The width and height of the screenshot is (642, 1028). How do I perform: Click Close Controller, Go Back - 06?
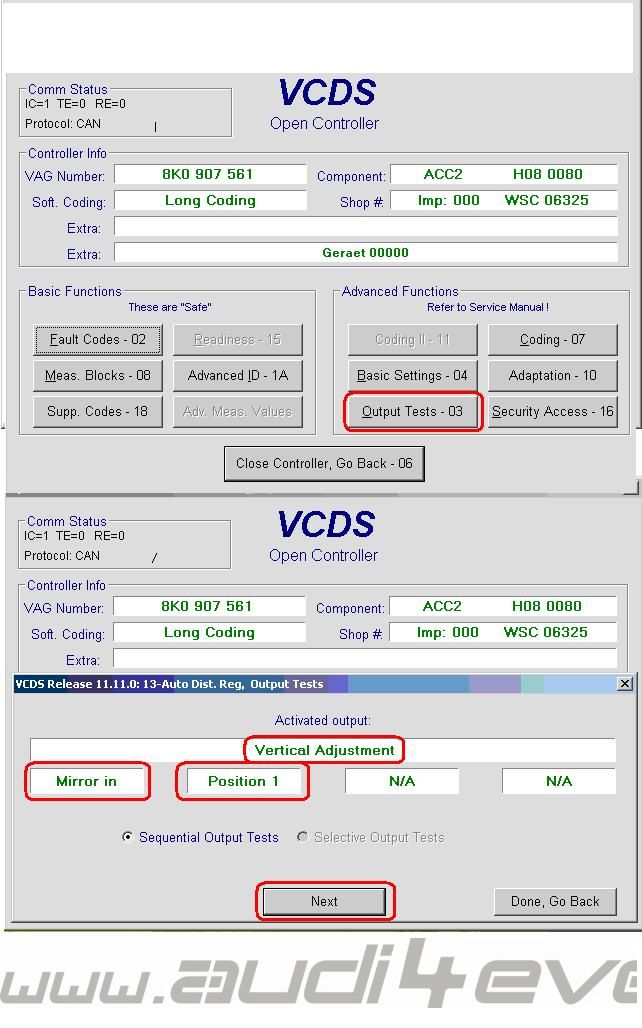pyautogui.click(x=324, y=464)
